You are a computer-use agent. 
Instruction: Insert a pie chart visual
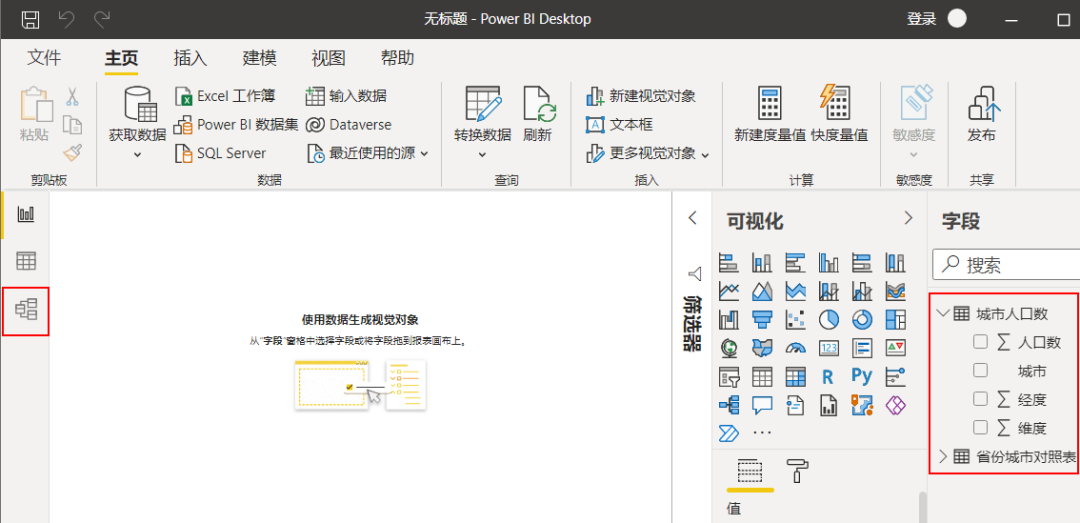[829, 319]
